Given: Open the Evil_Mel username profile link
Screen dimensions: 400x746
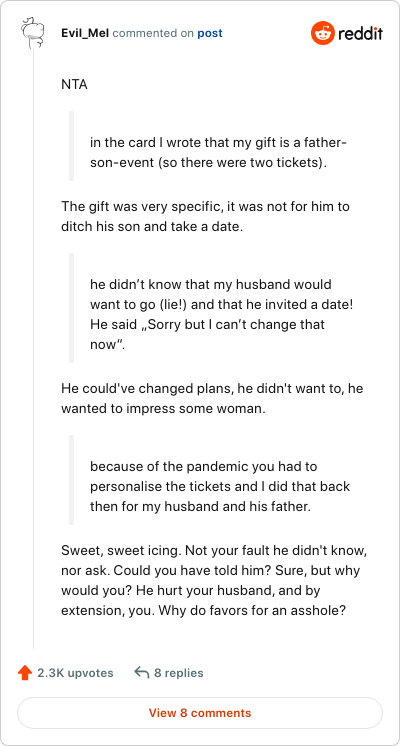Looking at the screenshot, I should pyautogui.click(x=86, y=33).
